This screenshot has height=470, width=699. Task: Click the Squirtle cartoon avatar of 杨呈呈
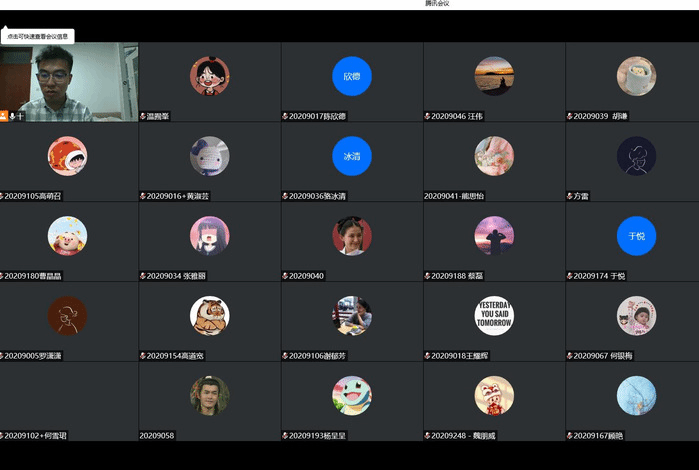click(351, 395)
